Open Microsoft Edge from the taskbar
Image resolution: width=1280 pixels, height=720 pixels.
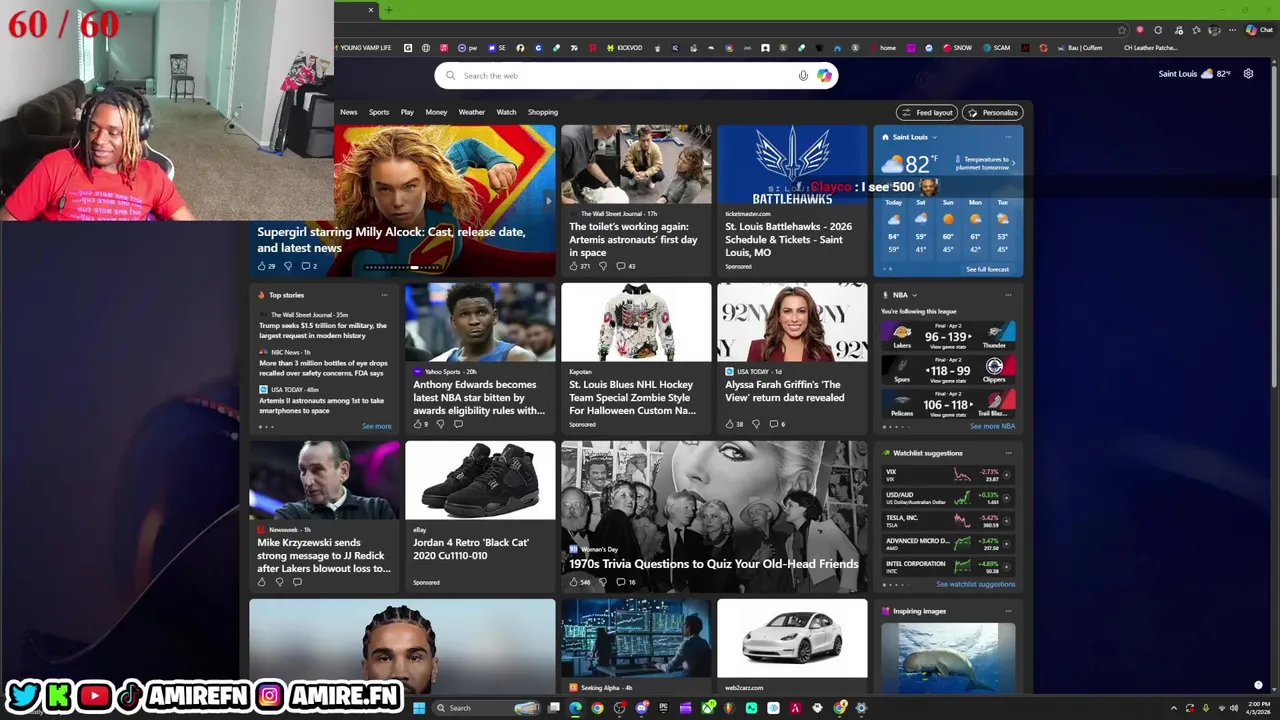pos(575,708)
